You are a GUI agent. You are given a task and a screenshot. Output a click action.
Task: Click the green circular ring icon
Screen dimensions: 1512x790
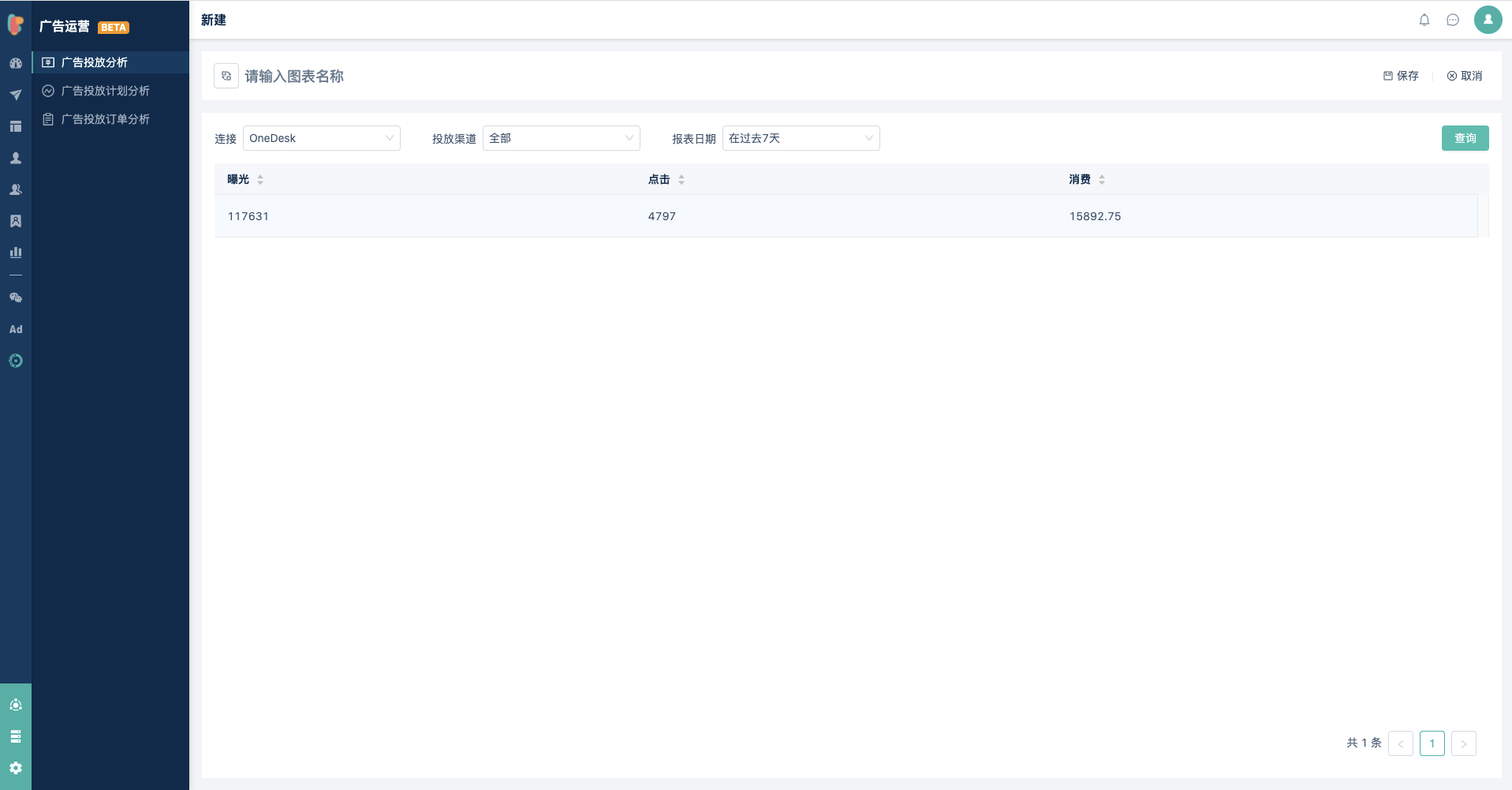pyautogui.click(x=16, y=361)
